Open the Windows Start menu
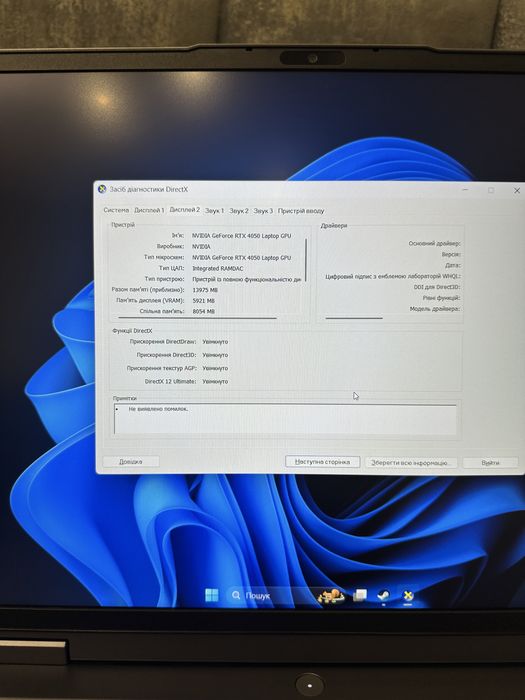The height and width of the screenshot is (700, 525). 211,595
